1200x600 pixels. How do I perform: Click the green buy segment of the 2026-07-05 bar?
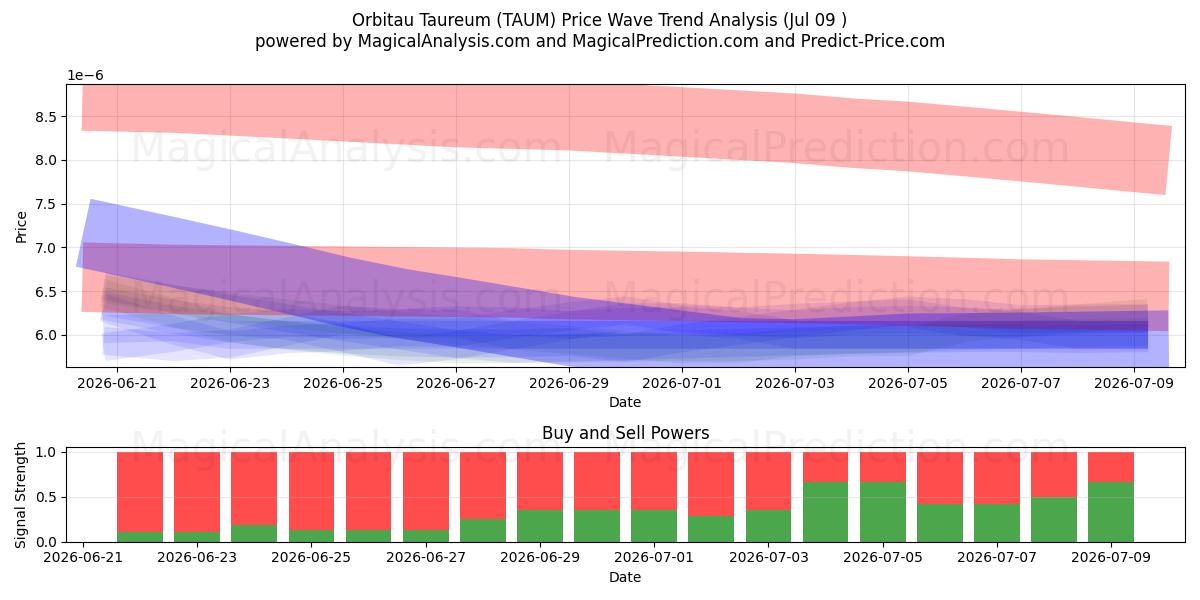883,512
